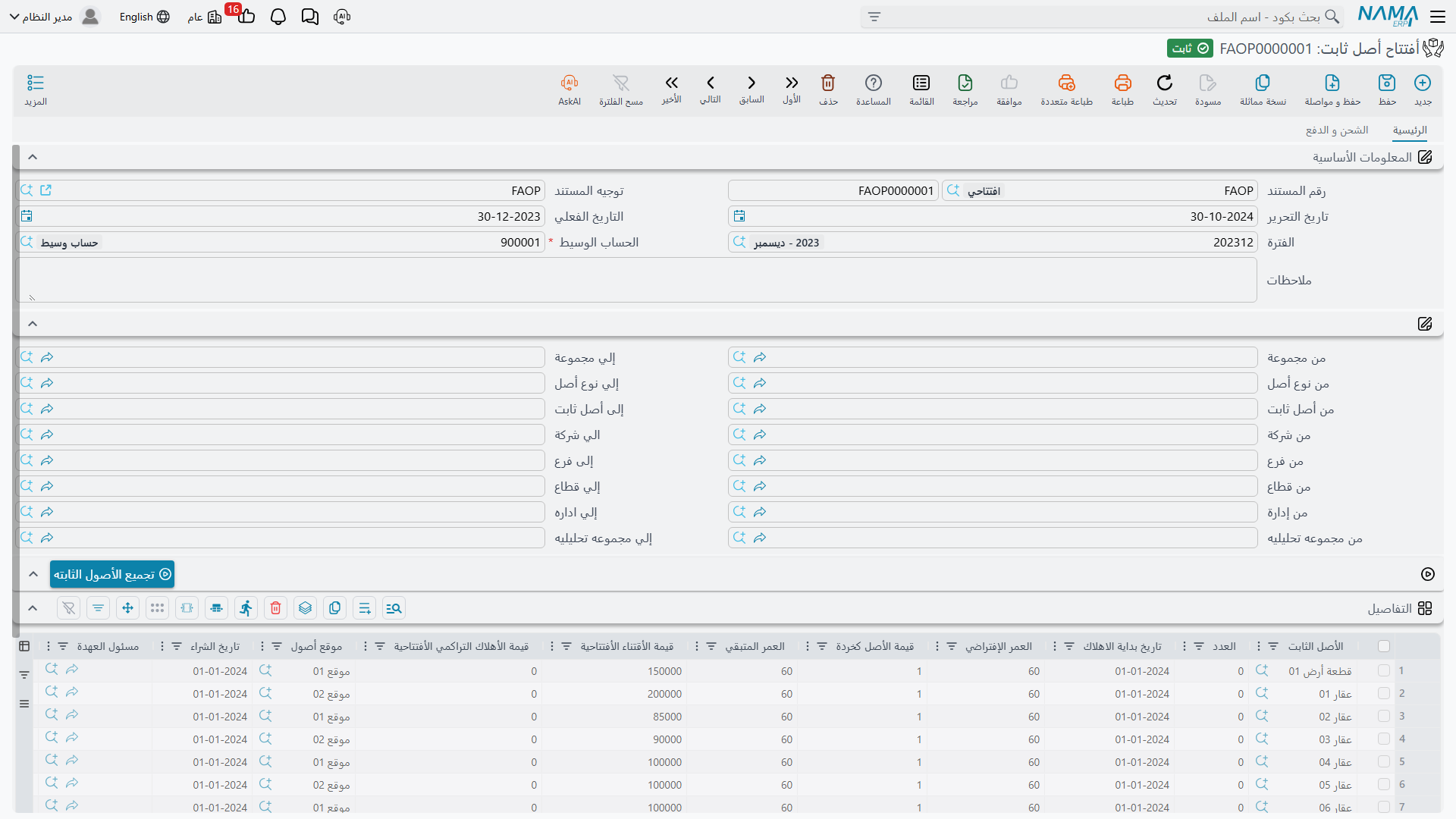The image size is (1456, 819).
Task: Tick the checkbox for row عقار 03
Action: (1384, 739)
